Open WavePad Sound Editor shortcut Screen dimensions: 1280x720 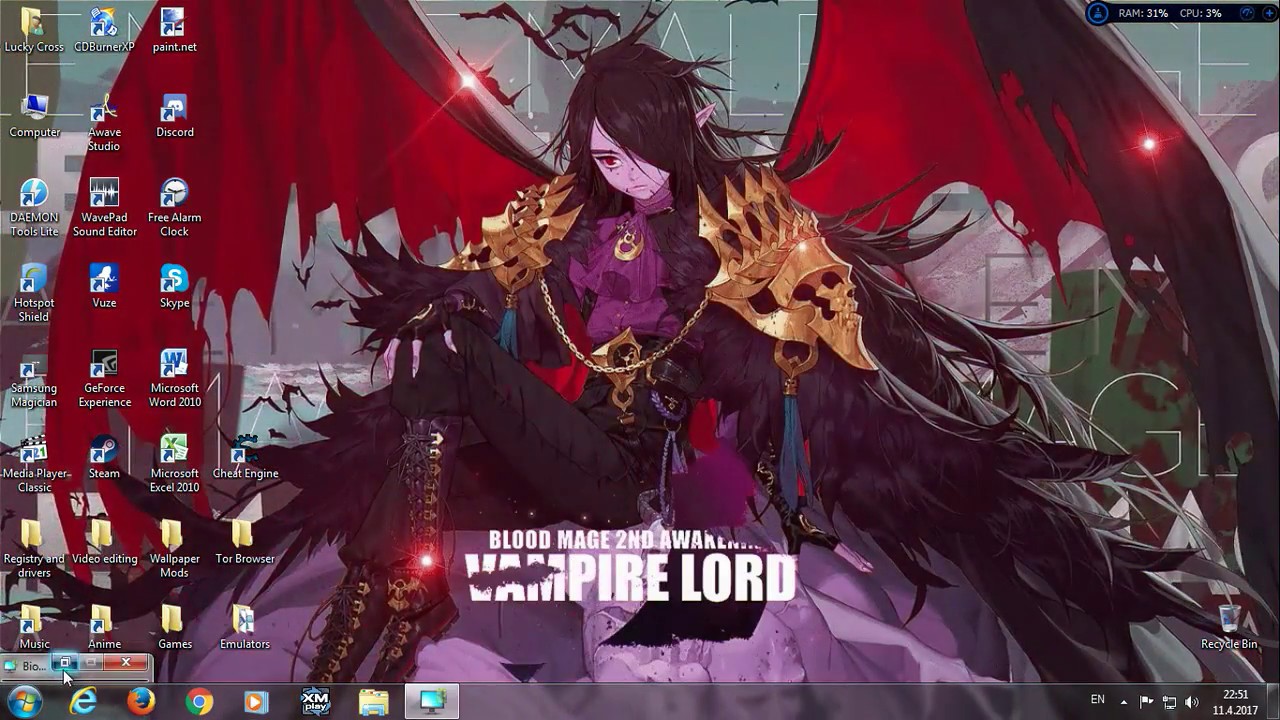click(x=104, y=207)
